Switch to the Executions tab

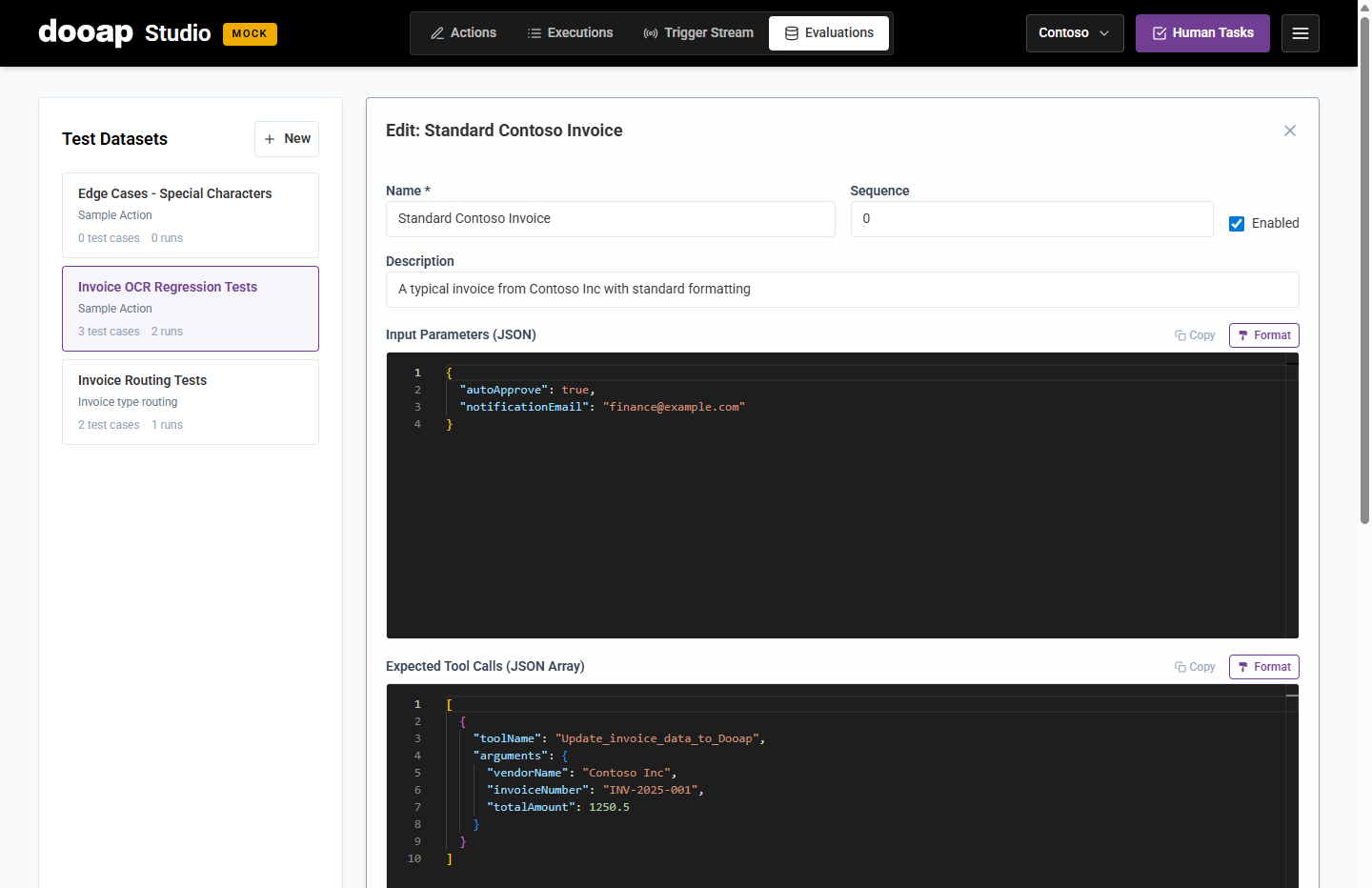[570, 33]
